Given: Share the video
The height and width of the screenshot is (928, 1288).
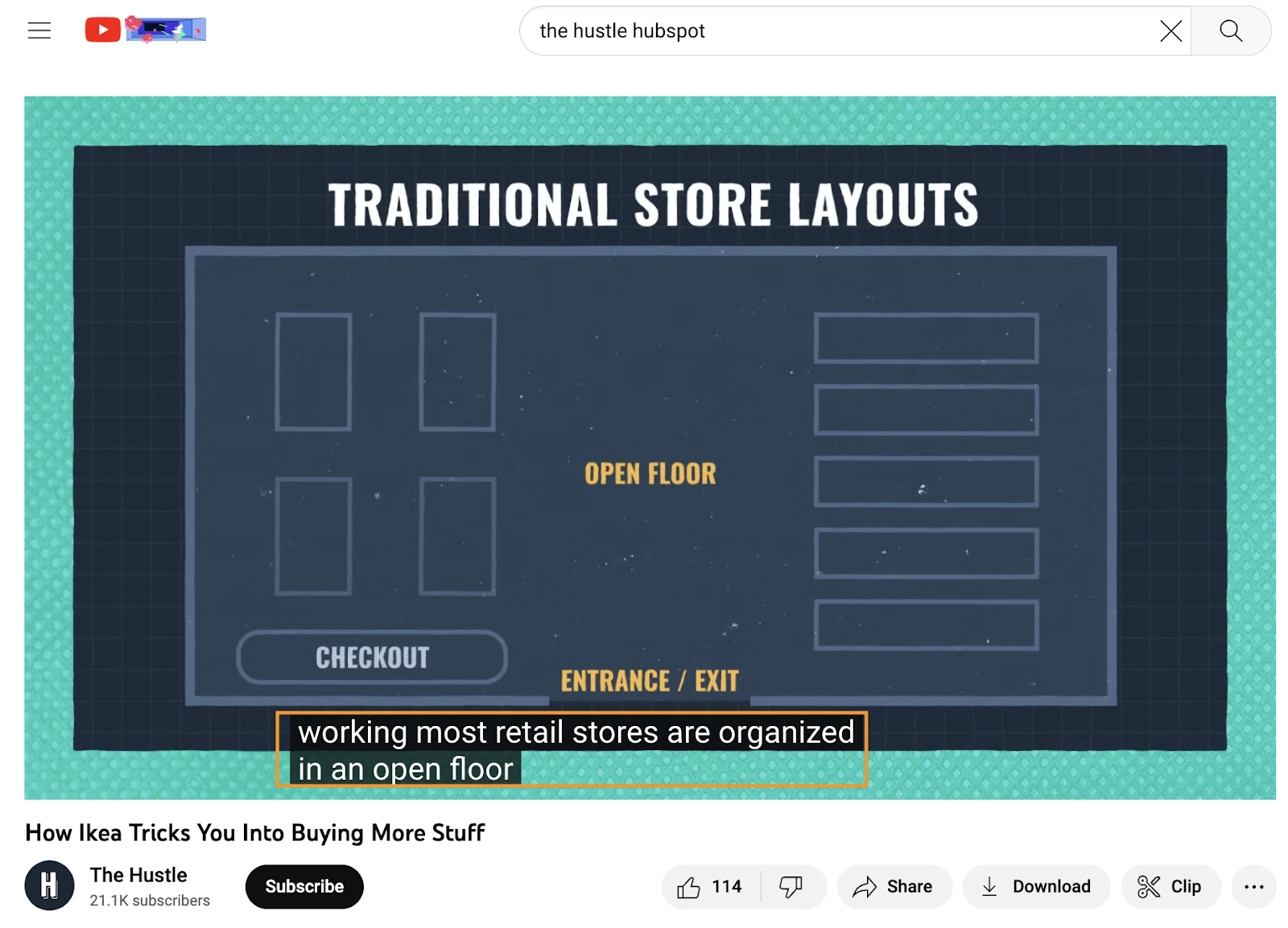Looking at the screenshot, I should pos(894,887).
